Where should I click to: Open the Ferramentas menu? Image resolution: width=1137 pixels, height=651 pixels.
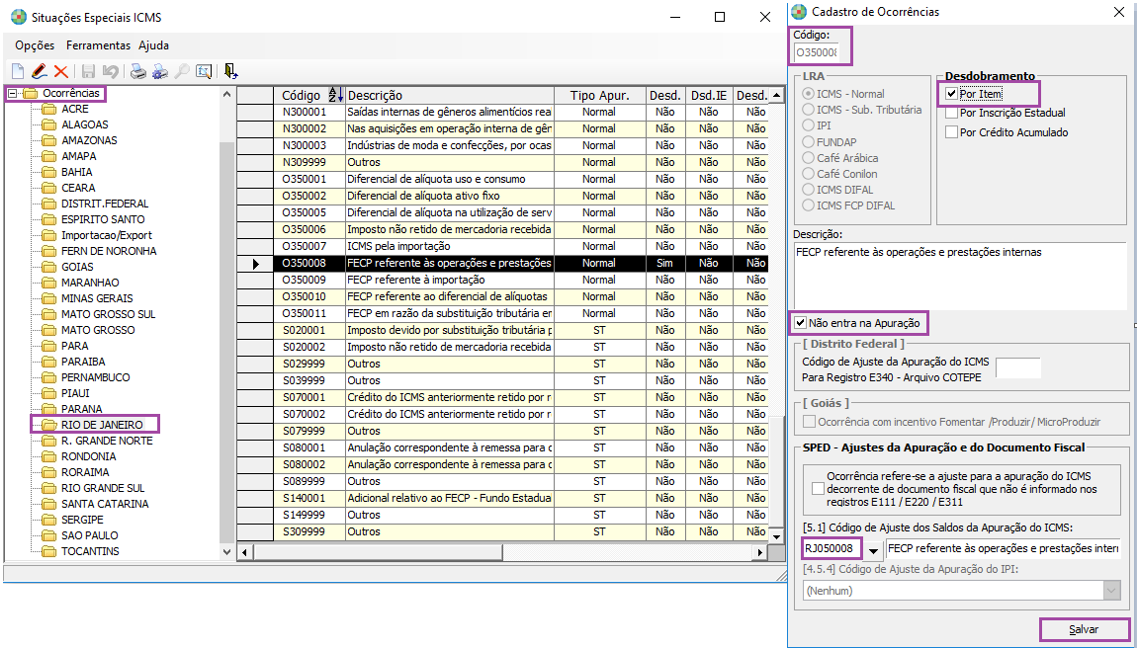(98, 45)
